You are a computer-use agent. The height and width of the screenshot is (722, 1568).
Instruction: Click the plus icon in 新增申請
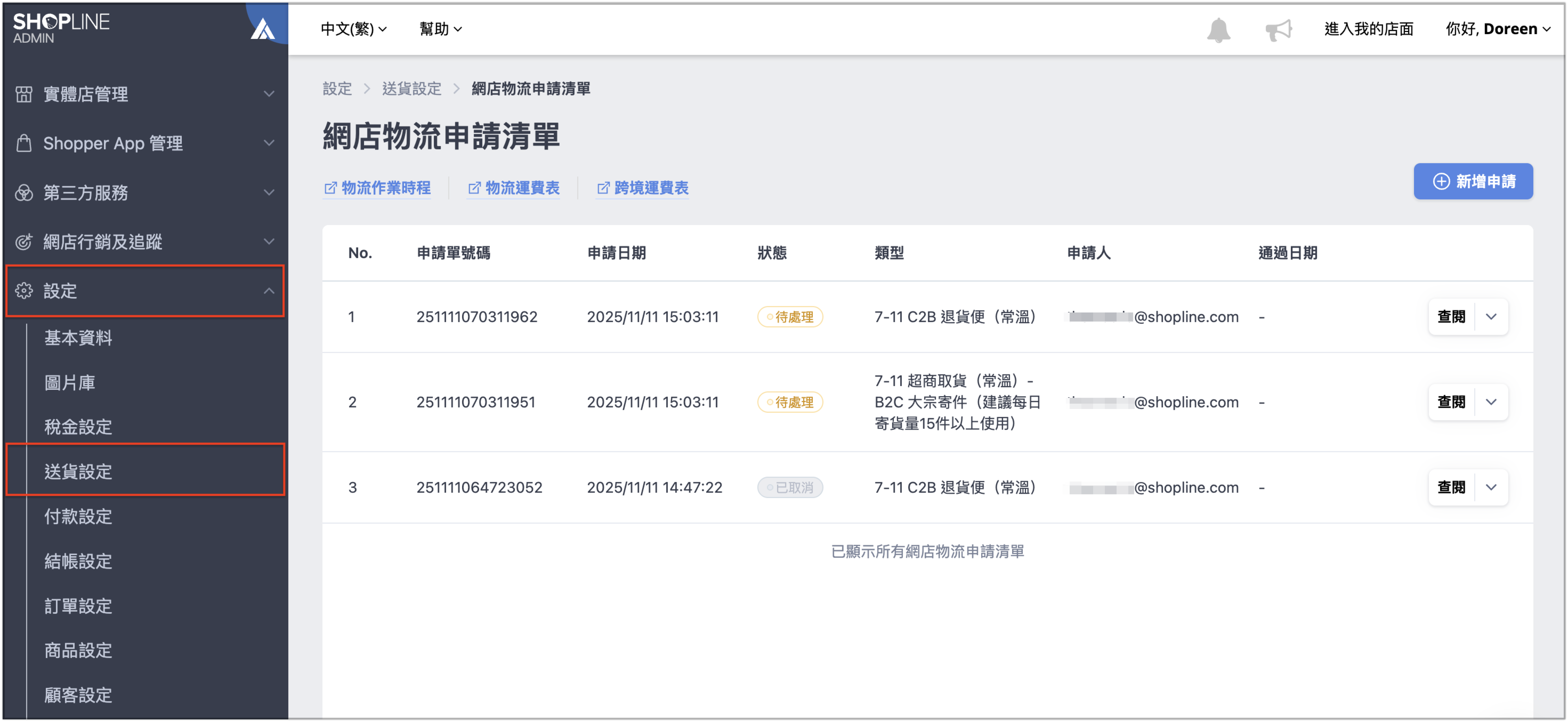pos(1441,181)
